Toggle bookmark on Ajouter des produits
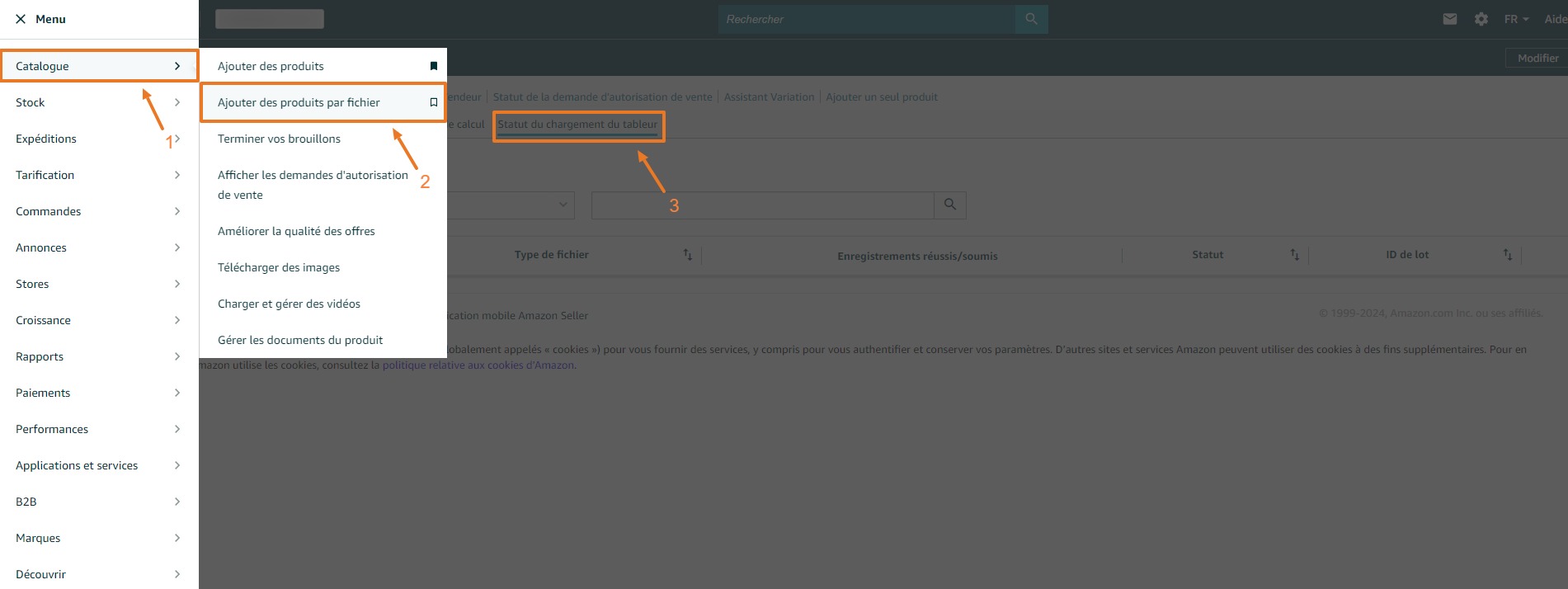The height and width of the screenshot is (589, 1568). click(433, 66)
